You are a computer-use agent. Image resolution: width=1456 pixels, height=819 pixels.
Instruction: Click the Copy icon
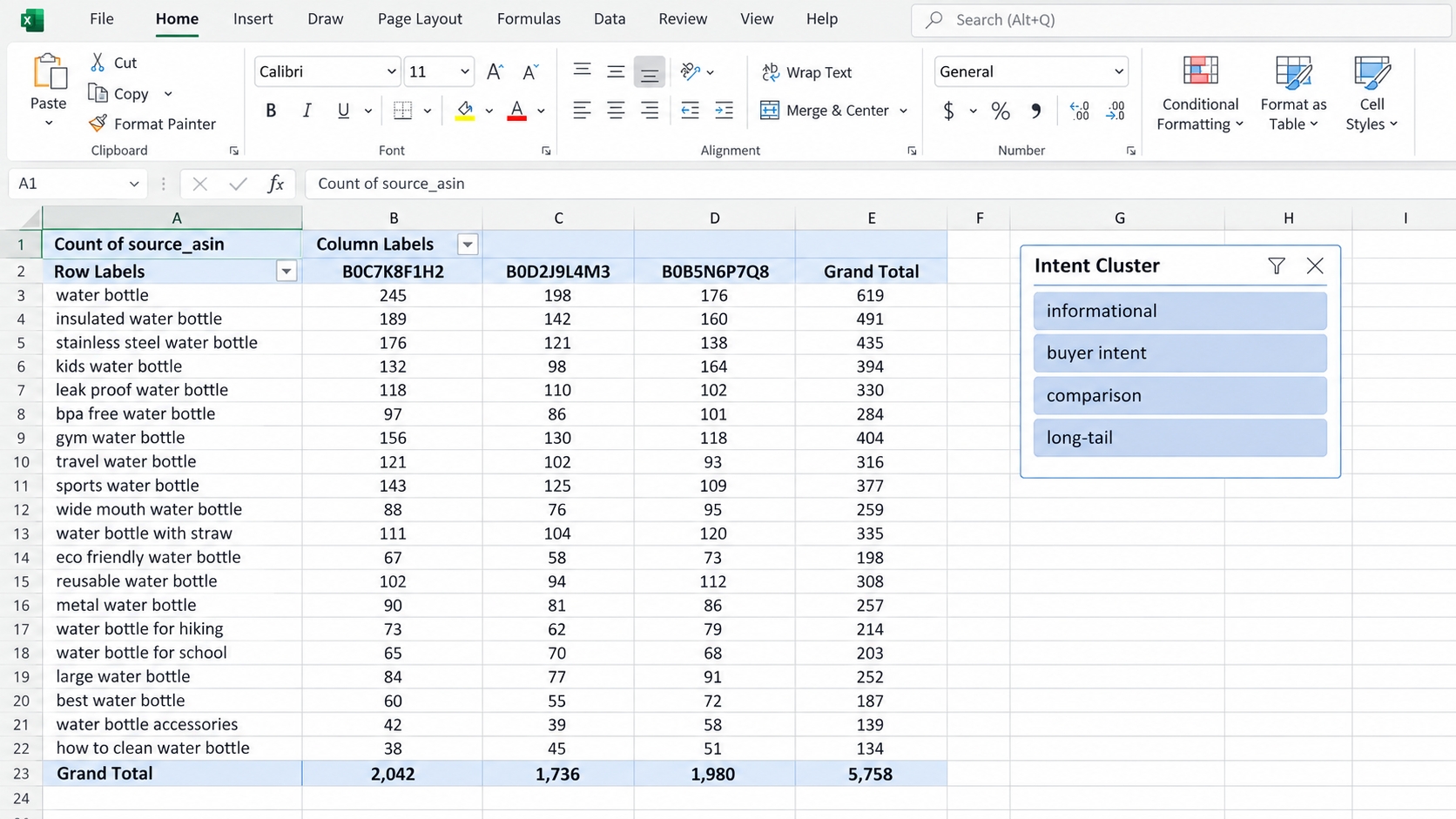point(98,93)
